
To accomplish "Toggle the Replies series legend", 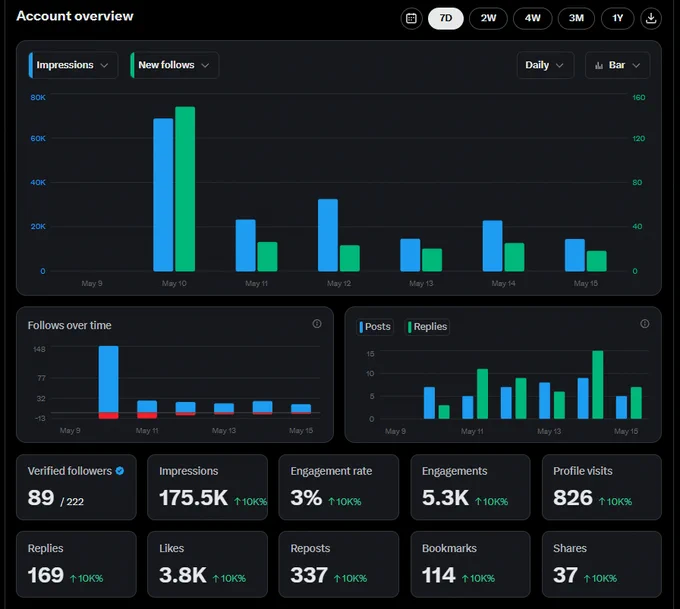I will (427, 327).
